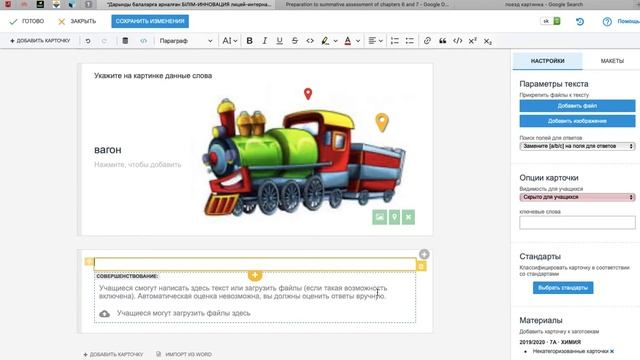Click ДОБАВИТЬ КАРТОЧКУ at the bottom
This screenshot has height=360, width=640.
113,354
